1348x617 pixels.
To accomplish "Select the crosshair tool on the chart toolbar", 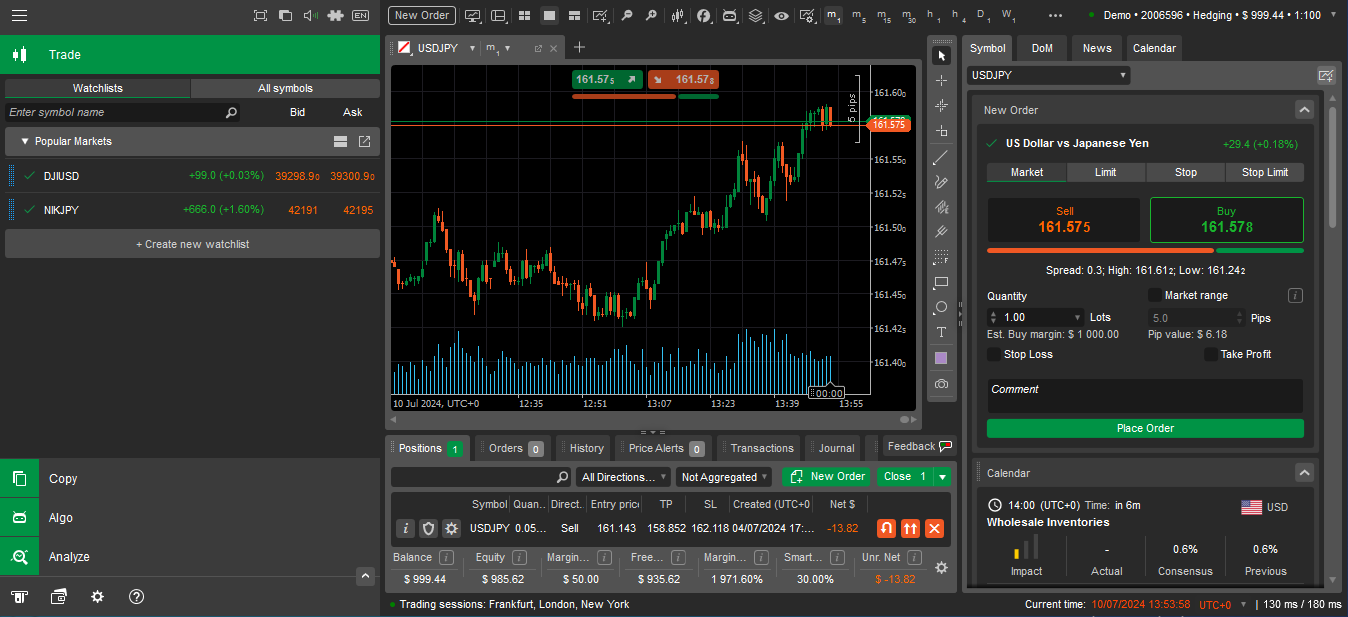I will pos(941,81).
